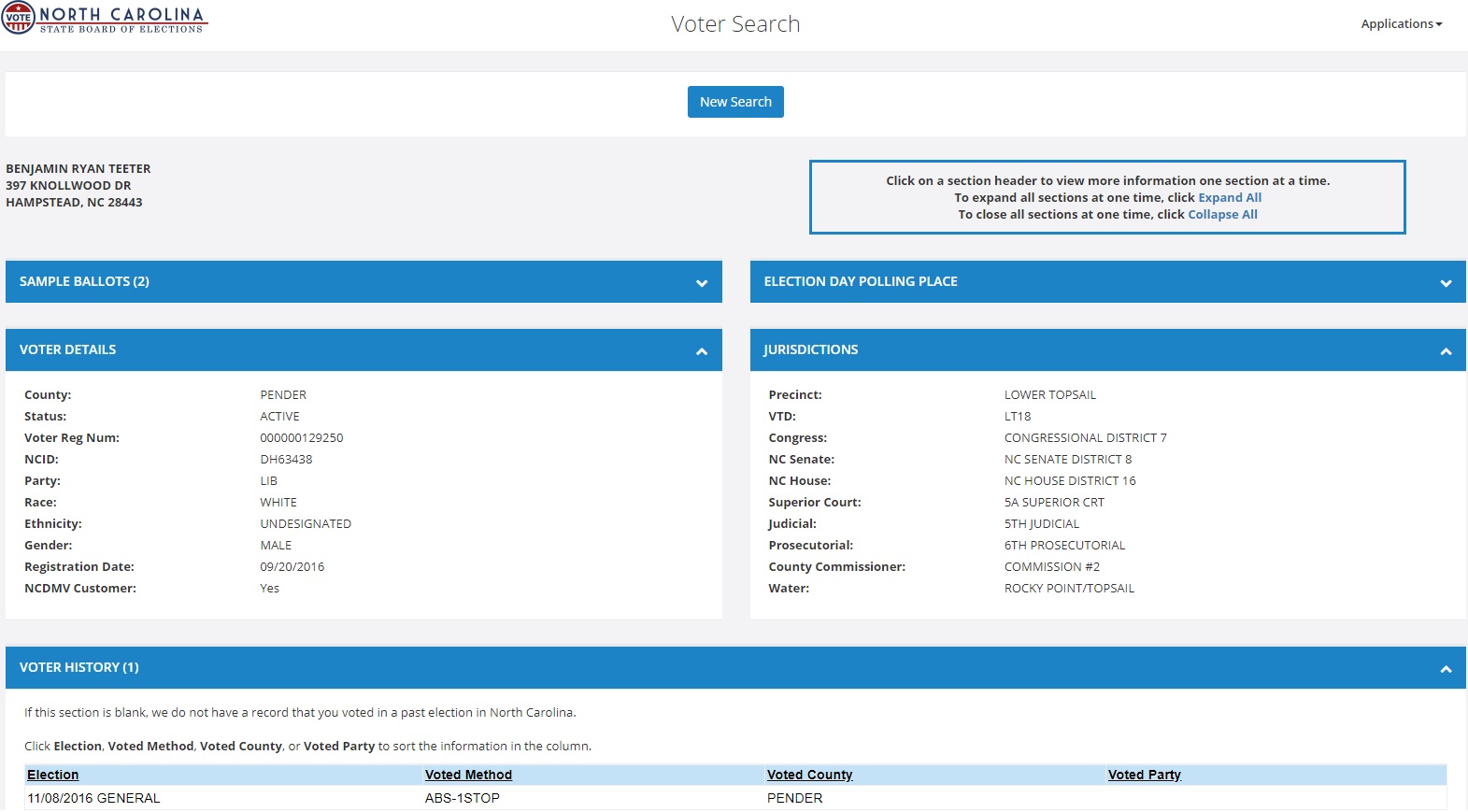Click the 6TH PROSECUTORIAL value

1064,546
